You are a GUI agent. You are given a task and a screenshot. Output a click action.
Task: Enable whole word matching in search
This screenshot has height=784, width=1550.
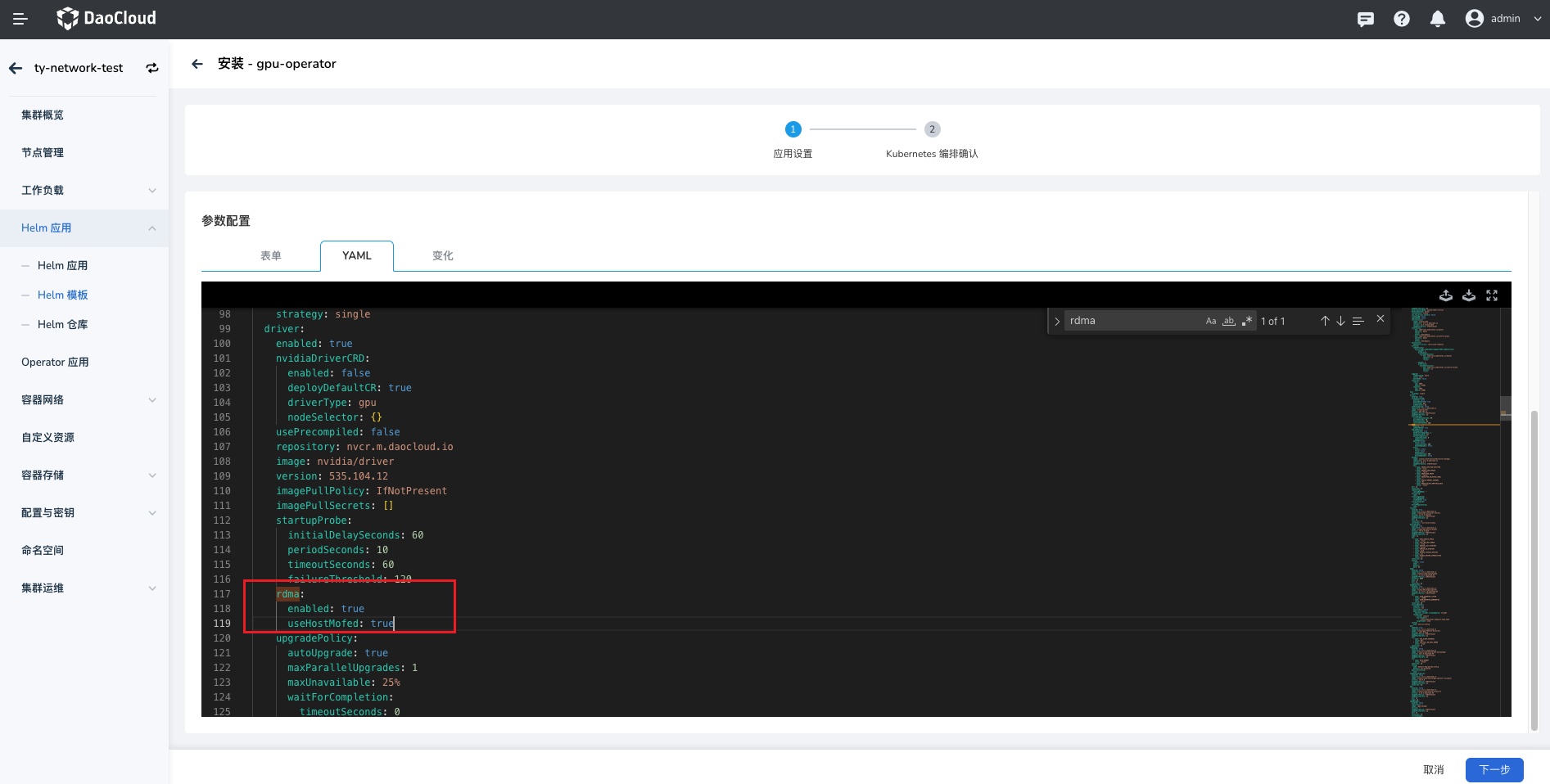point(1228,321)
